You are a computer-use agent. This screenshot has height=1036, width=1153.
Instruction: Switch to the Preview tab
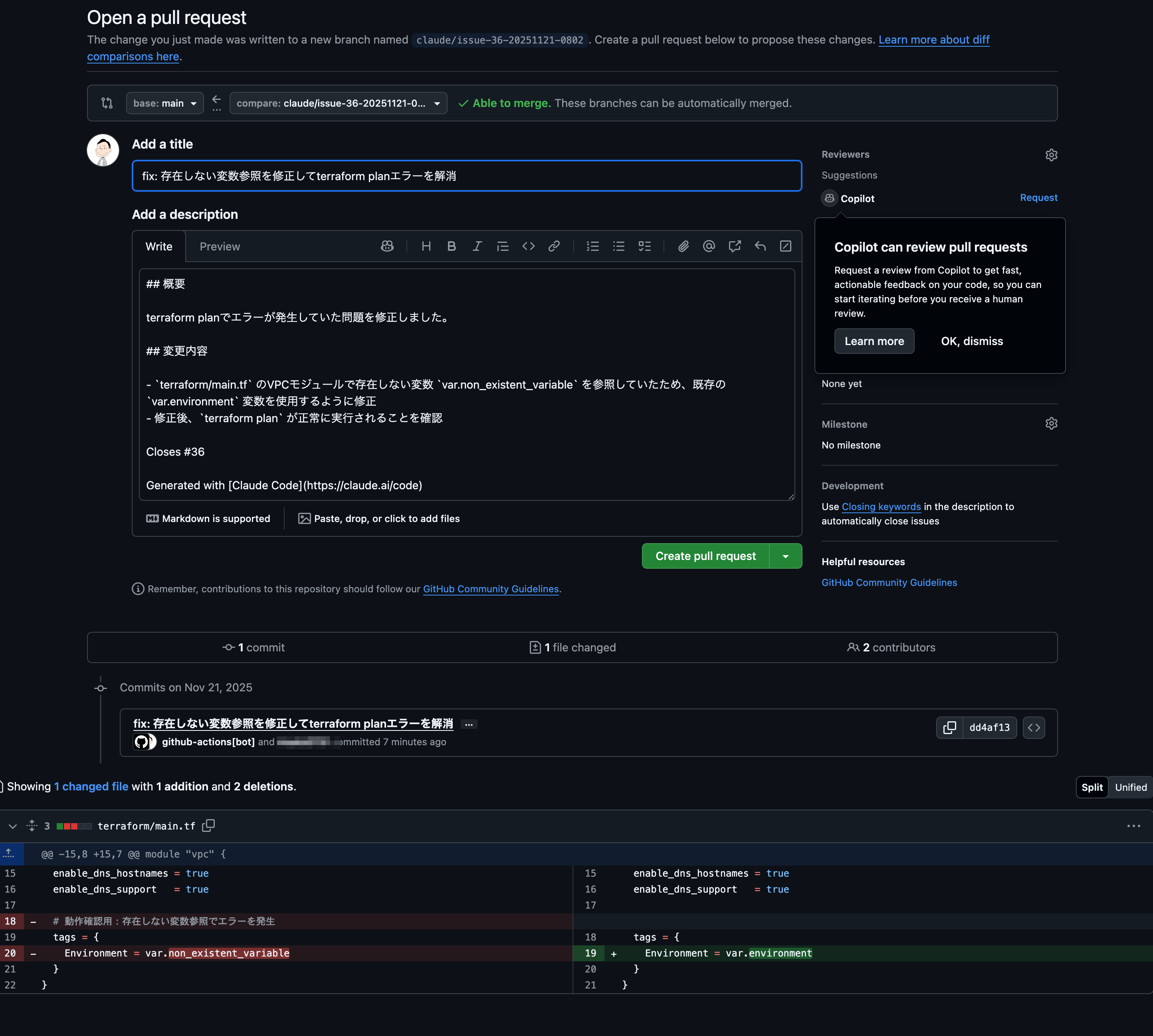pyautogui.click(x=220, y=246)
